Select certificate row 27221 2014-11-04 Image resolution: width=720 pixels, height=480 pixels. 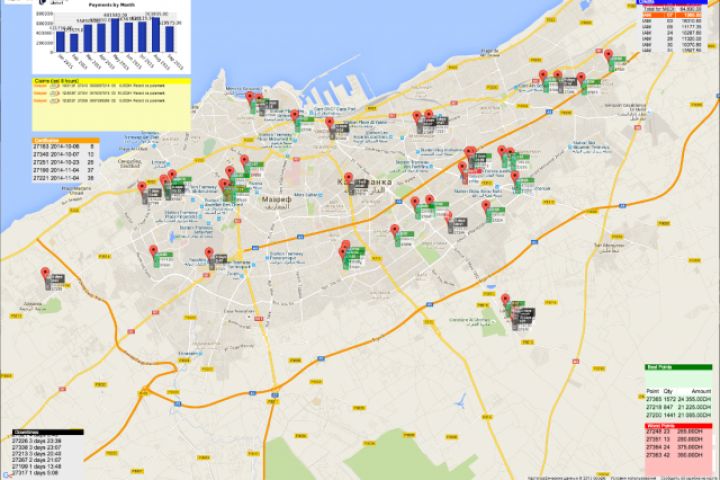pos(64,178)
